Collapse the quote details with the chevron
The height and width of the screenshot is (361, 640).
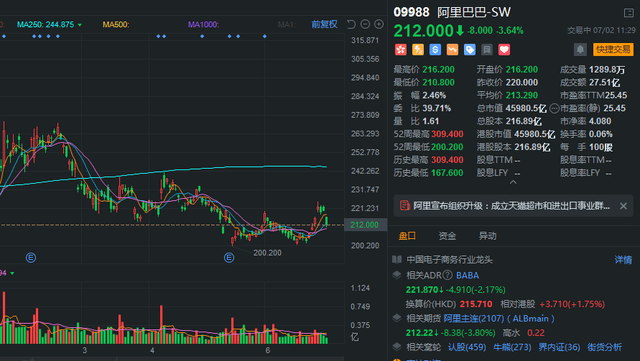click(x=513, y=182)
